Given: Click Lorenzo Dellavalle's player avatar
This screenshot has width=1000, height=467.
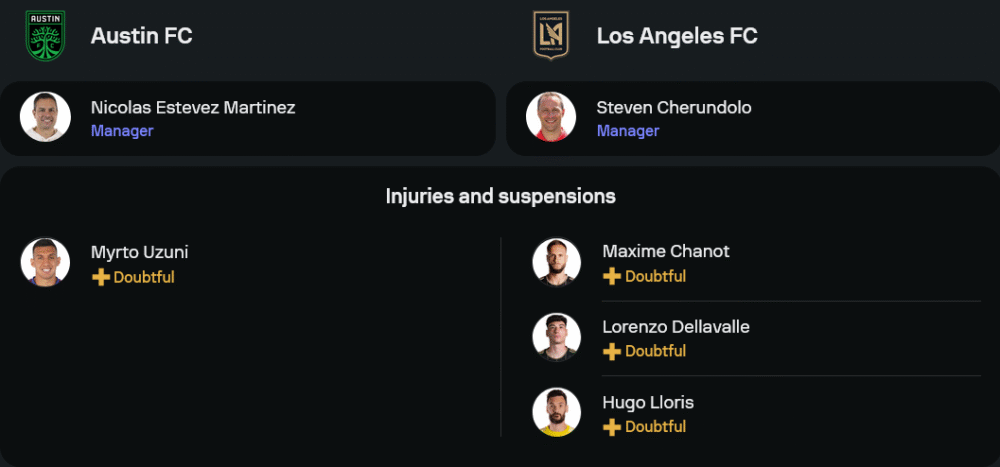Looking at the screenshot, I should tap(557, 337).
